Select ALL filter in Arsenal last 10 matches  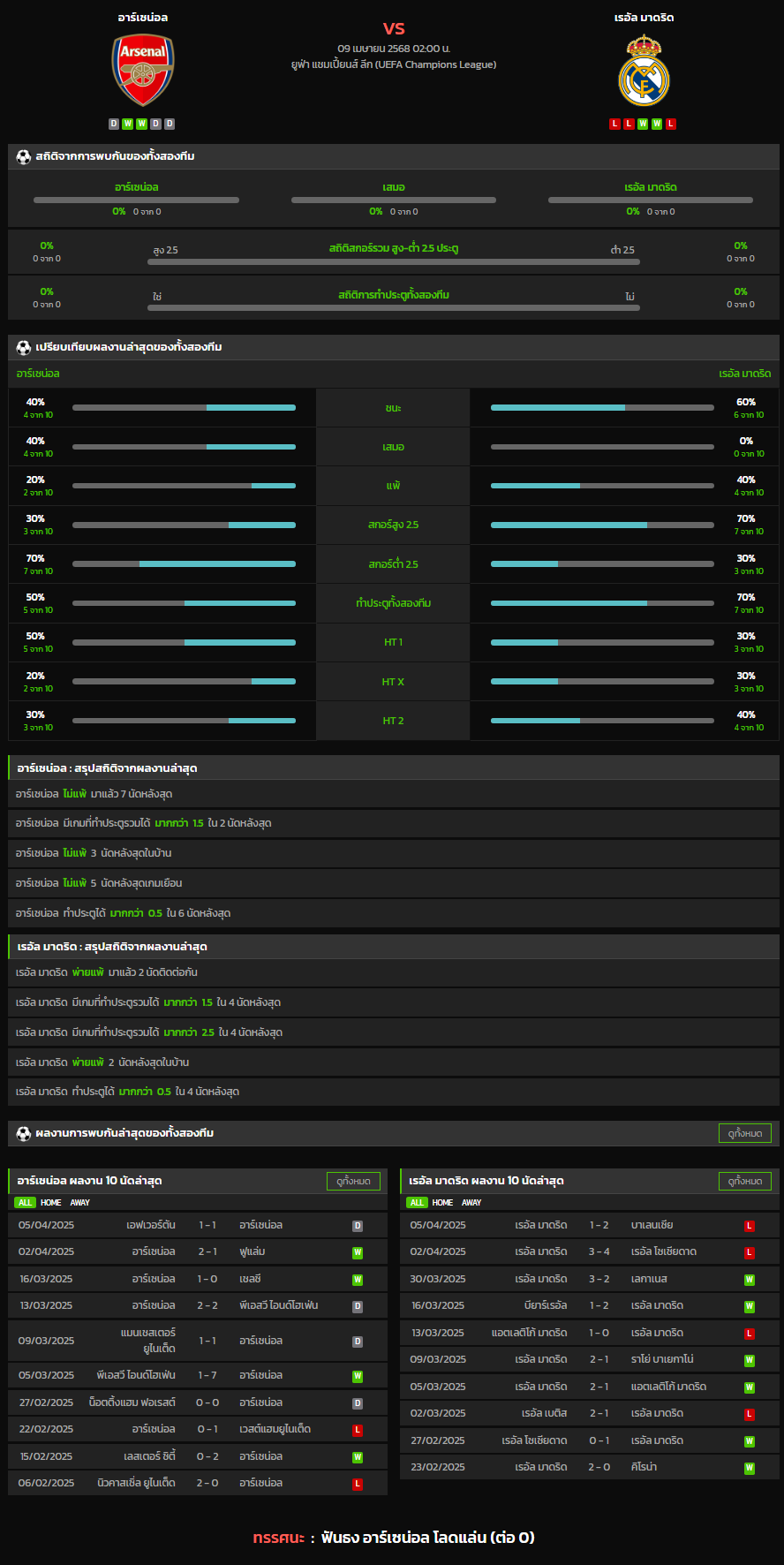pos(25,1203)
